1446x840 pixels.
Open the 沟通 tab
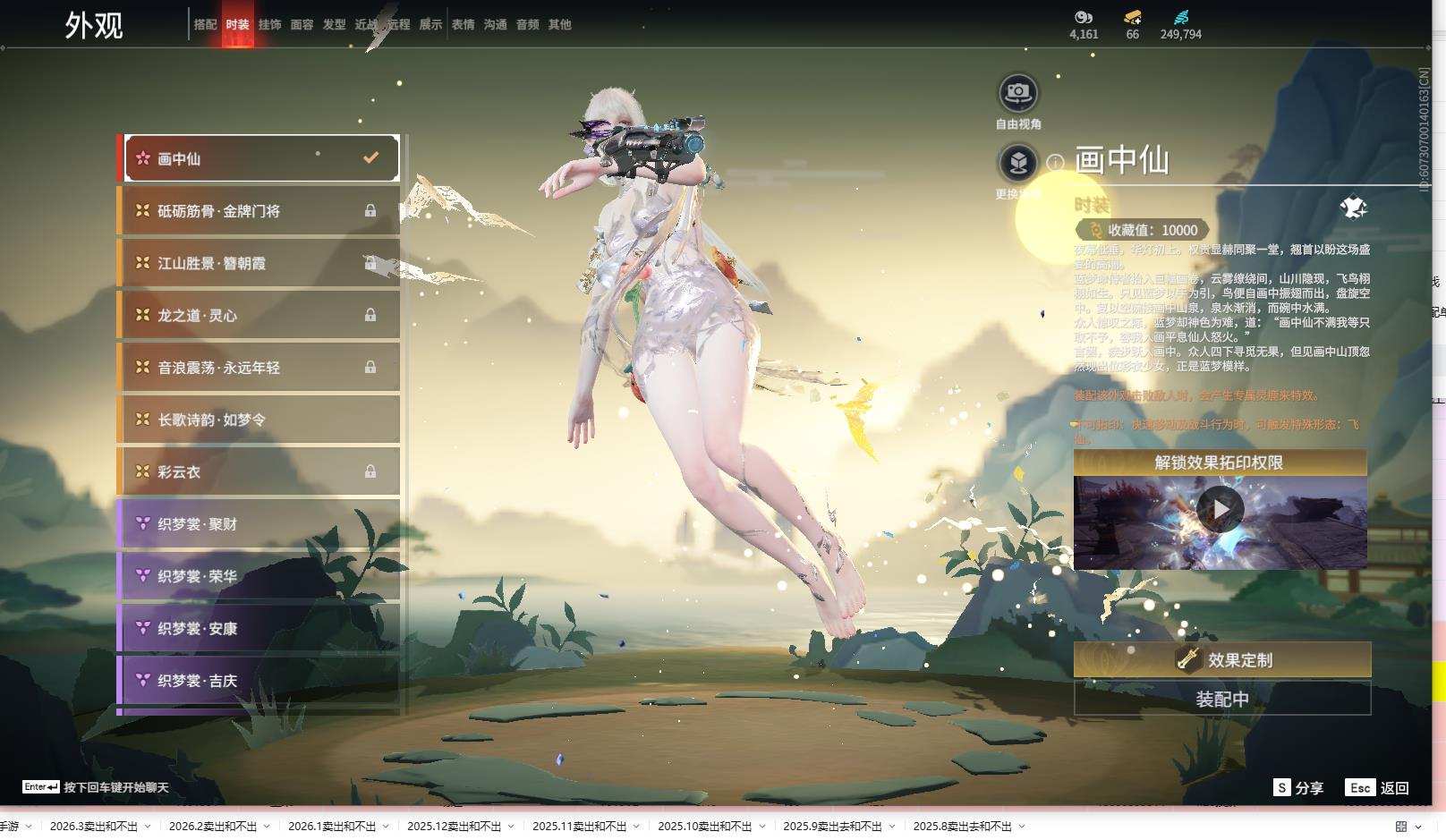(x=495, y=25)
